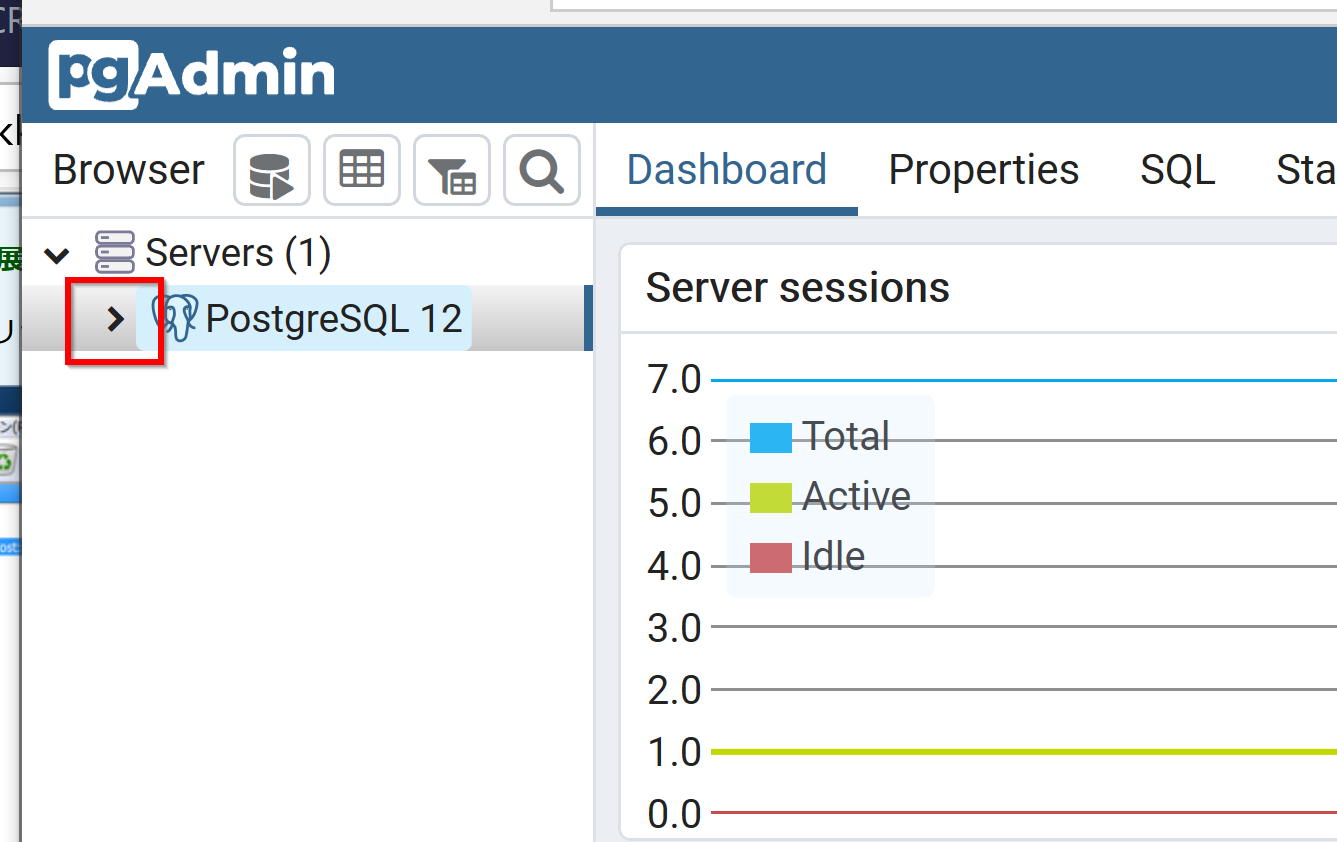Toggle the Total series blue swatch

[x=771, y=437]
